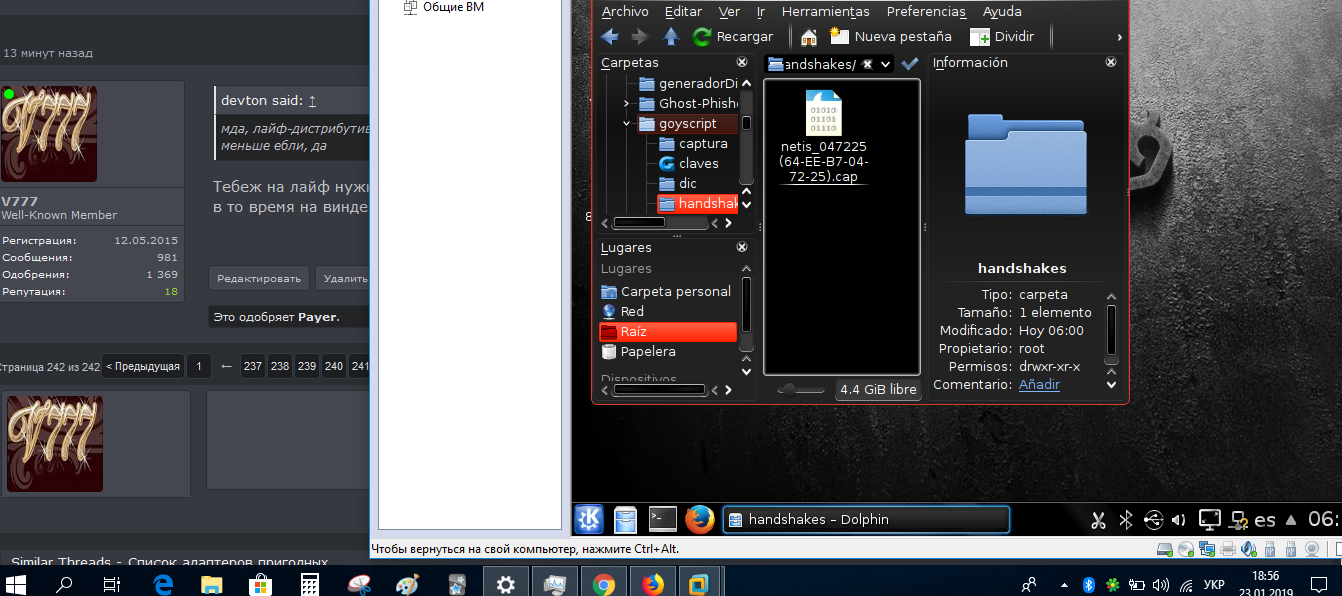This screenshot has height=596, width=1342.
Task: Split the view with Dividir
Action: coord(1003,37)
